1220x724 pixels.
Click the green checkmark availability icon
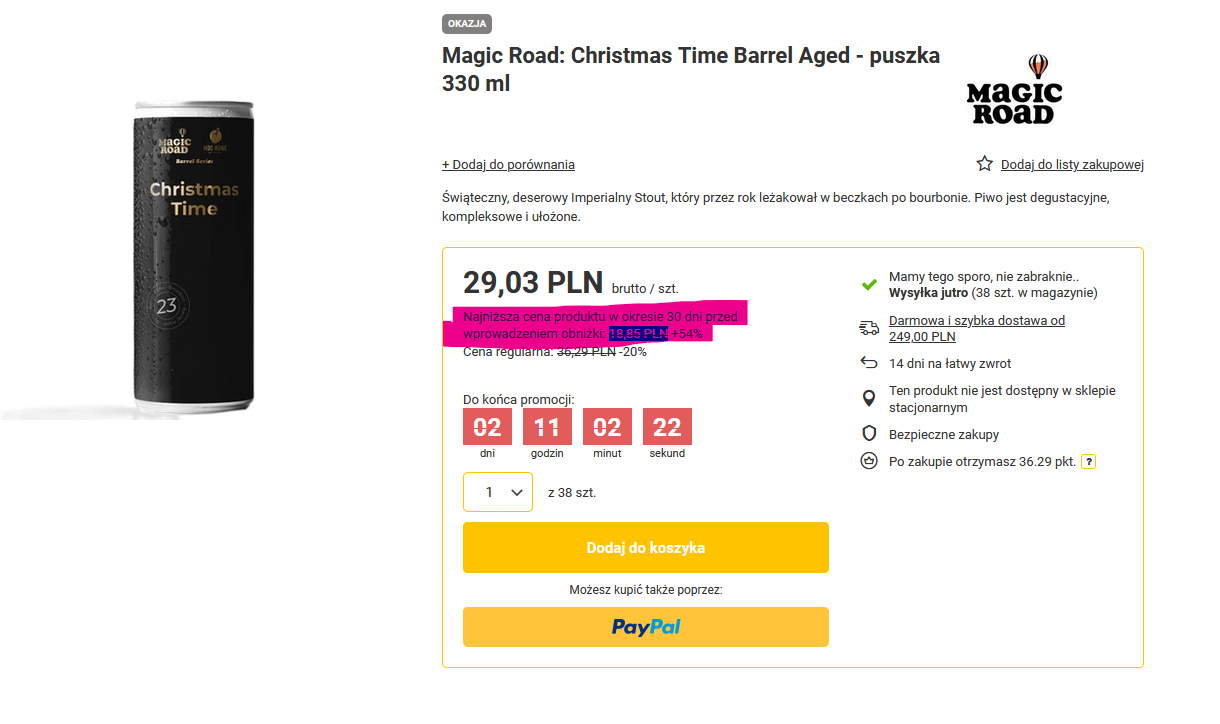[869, 285]
